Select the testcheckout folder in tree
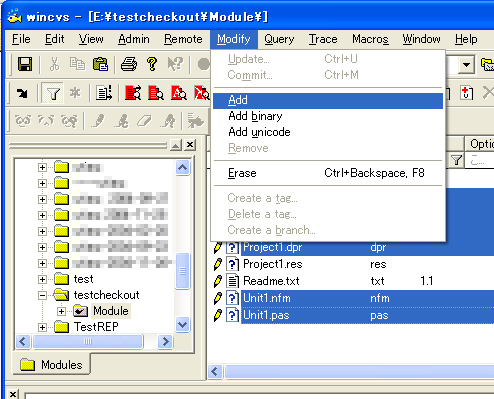The image size is (494, 399). coord(106,295)
